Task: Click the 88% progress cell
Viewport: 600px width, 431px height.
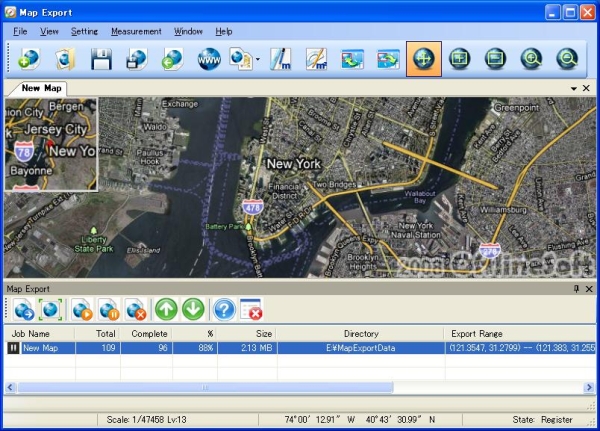Action: [x=195, y=348]
